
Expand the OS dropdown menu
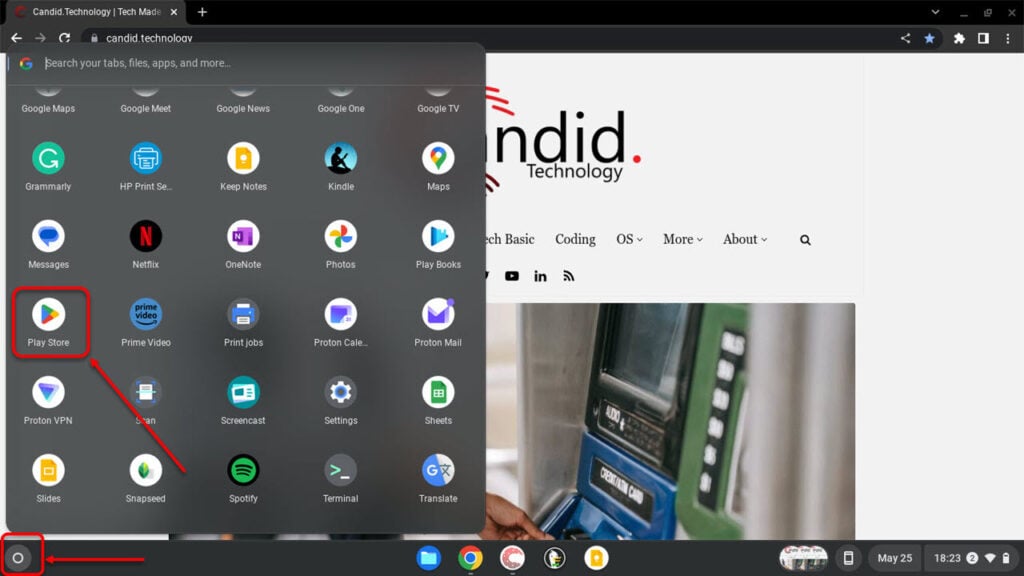(x=629, y=240)
